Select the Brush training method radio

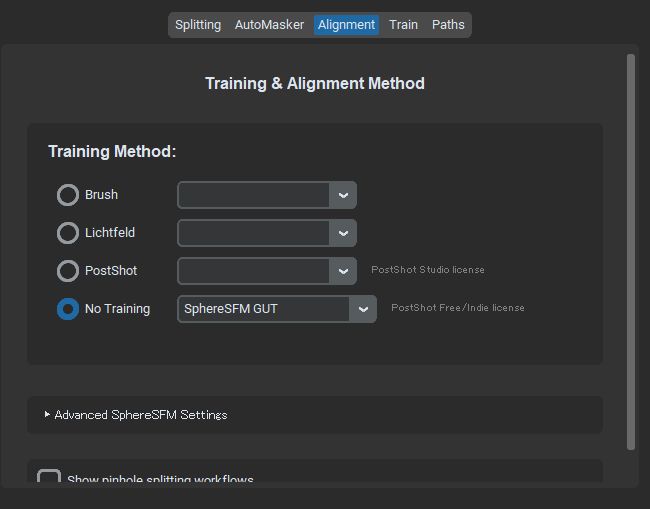(68, 195)
